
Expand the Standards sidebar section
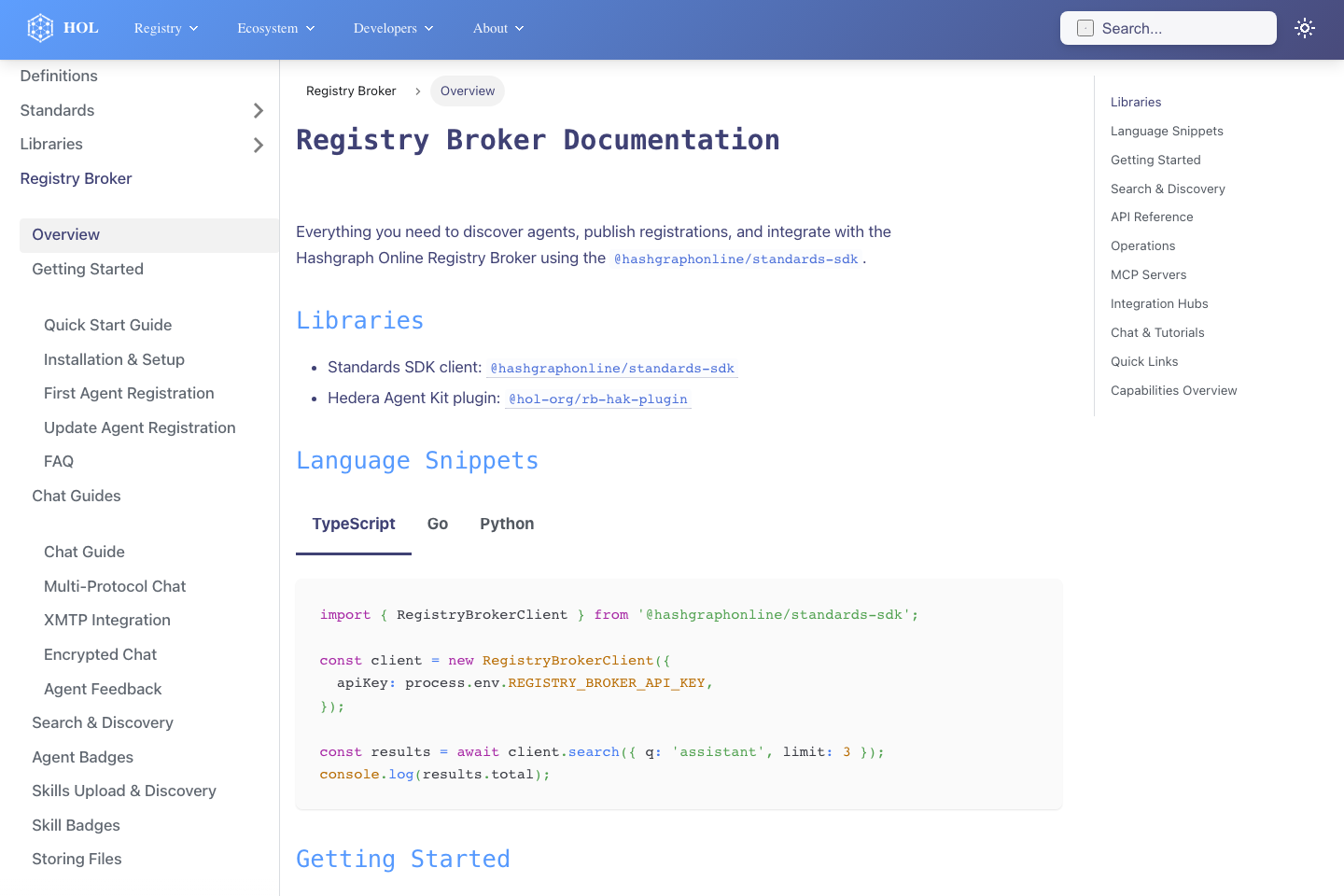[x=258, y=110]
